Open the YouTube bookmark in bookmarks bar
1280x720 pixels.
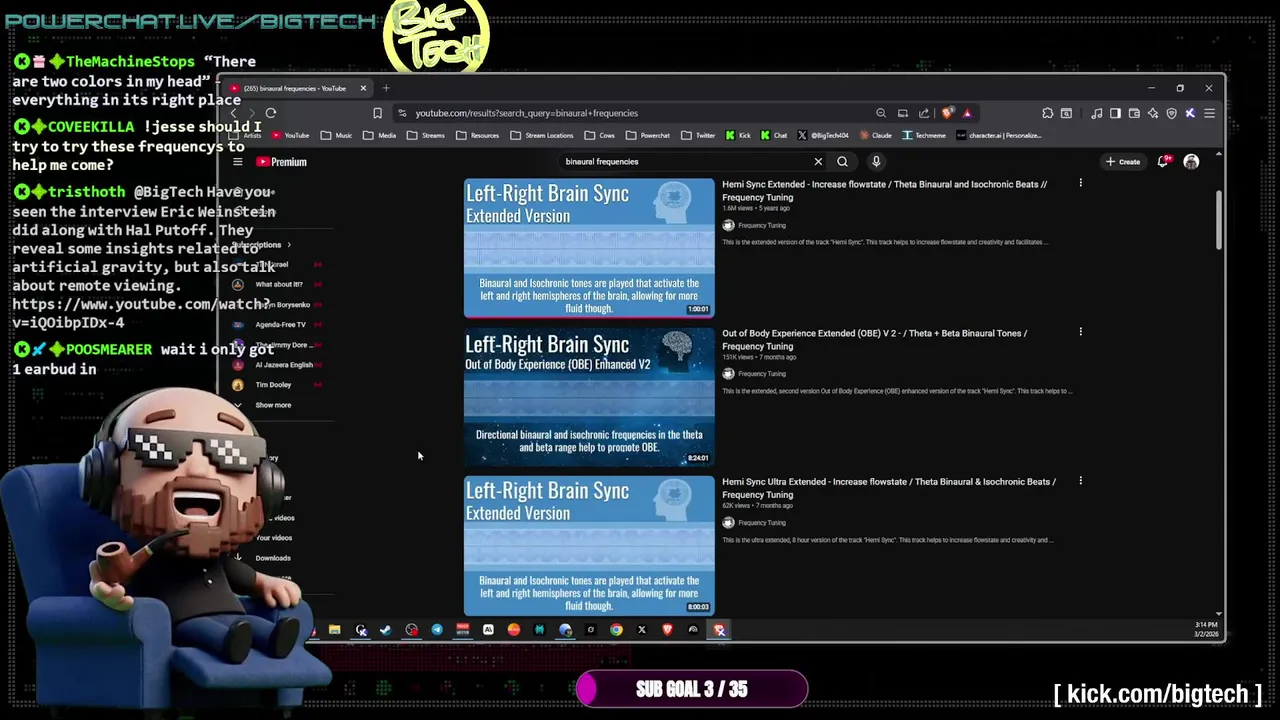(x=289, y=135)
